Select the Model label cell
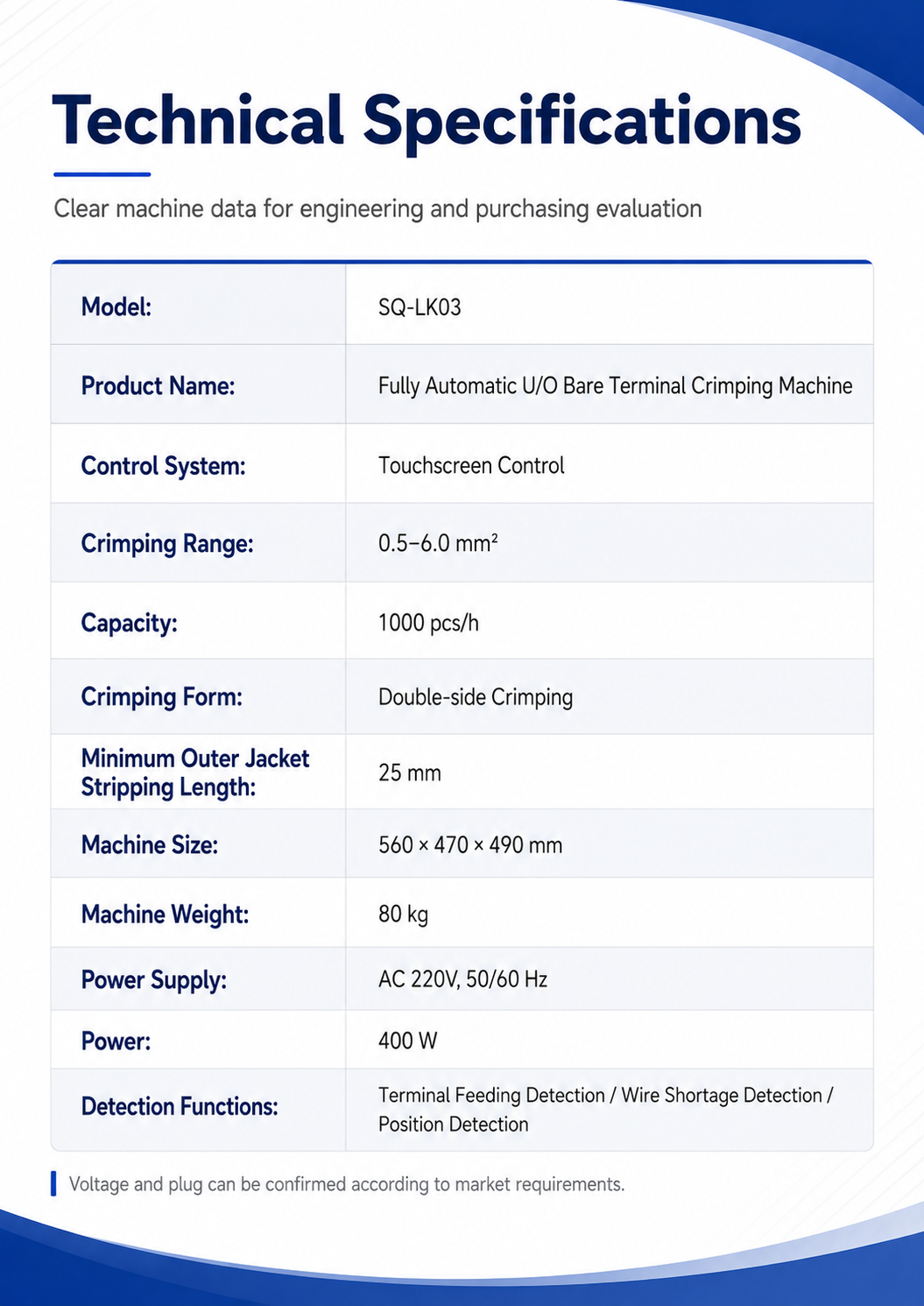Viewport: 924px width, 1306px height. click(199, 306)
